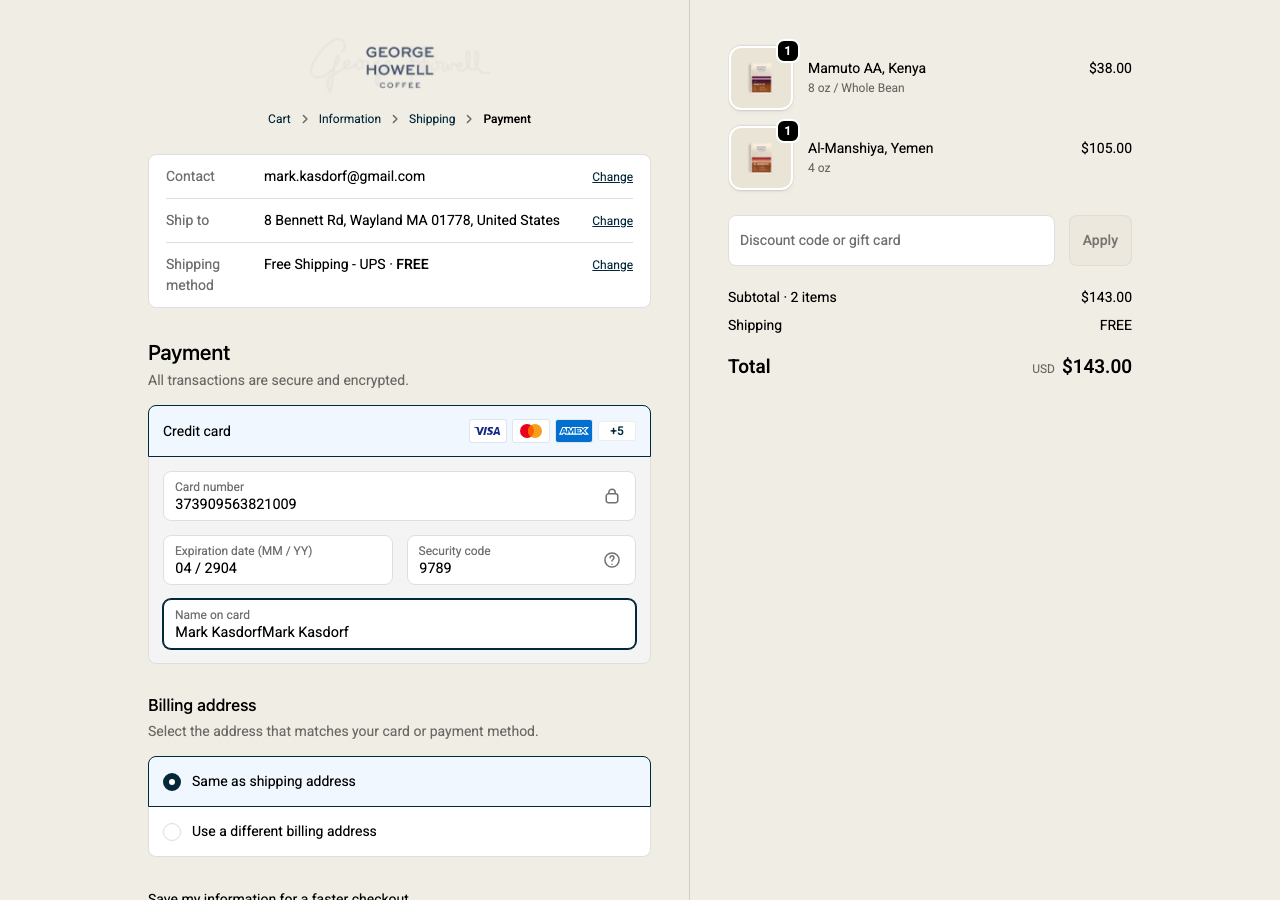
Task: Return to Shipping breadcrumb step
Action: [432, 119]
